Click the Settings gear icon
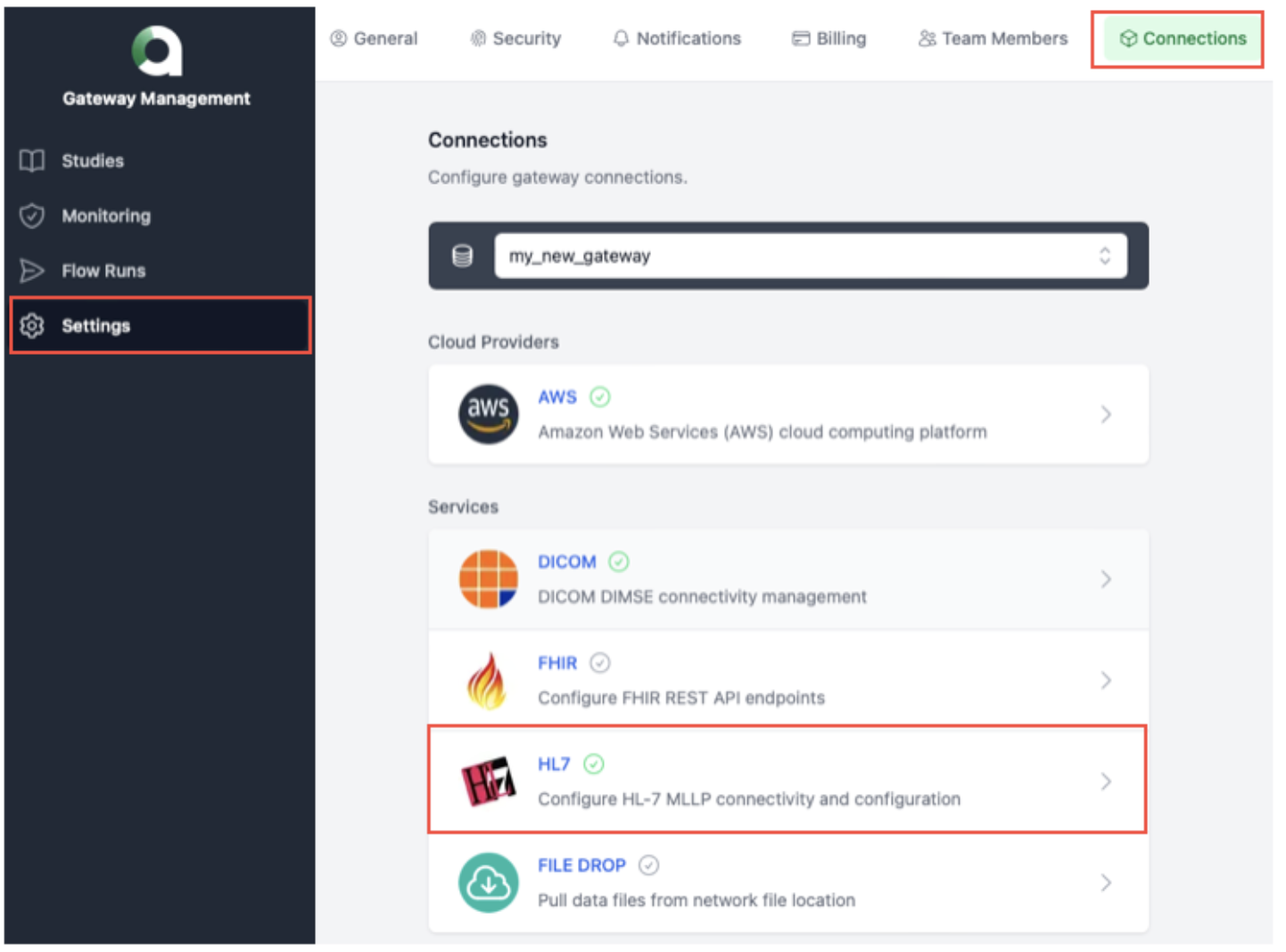 point(32,325)
